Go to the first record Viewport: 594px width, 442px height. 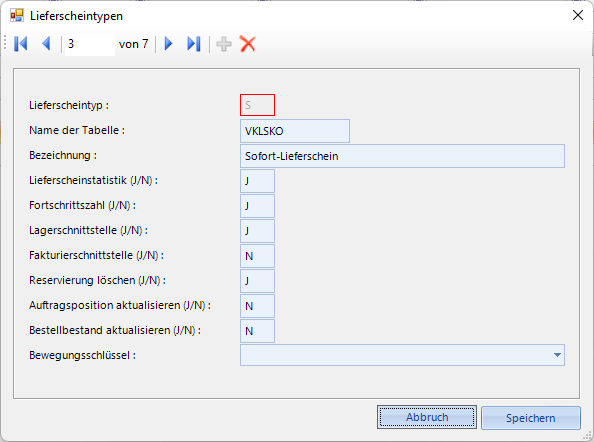coord(21,44)
